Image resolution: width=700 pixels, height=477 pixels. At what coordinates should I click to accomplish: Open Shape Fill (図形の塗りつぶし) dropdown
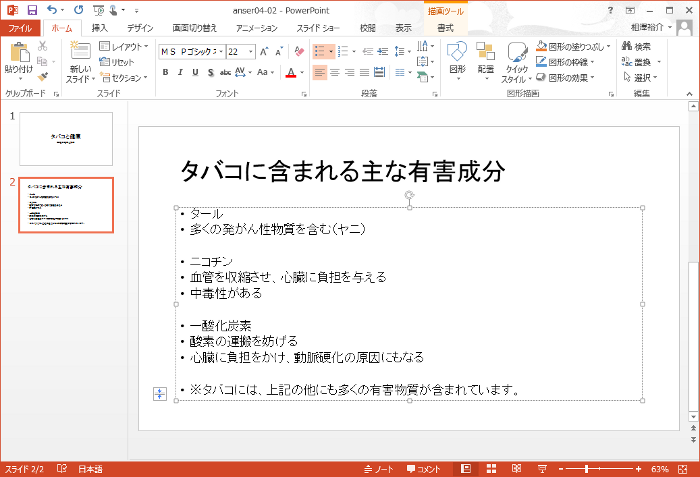(x=573, y=46)
